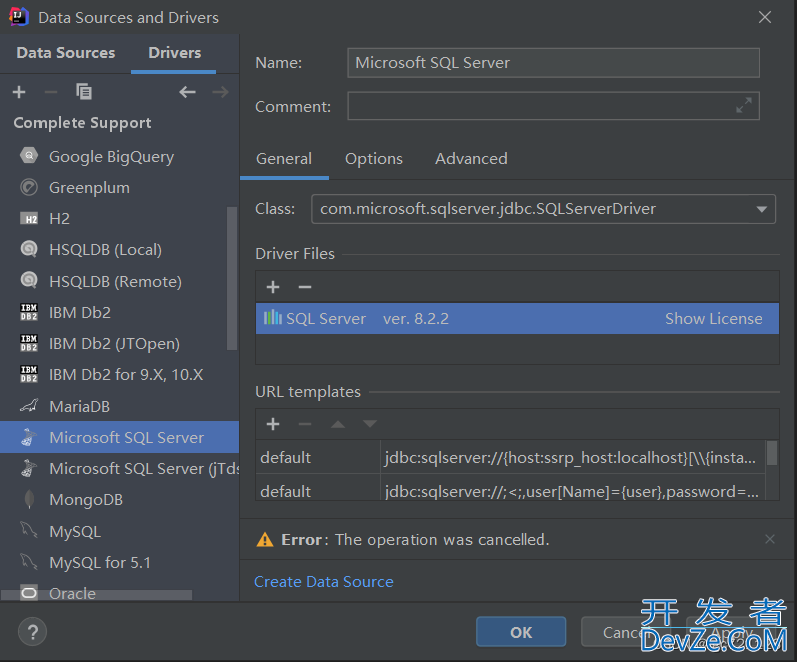Open the General tab
This screenshot has height=662, width=797.
(x=284, y=159)
